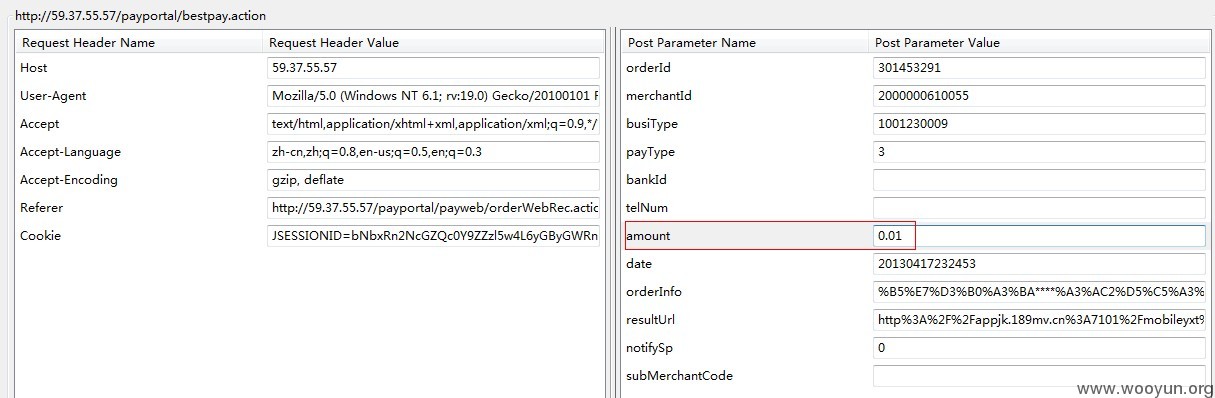The height and width of the screenshot is (398, 1215).
Task: Edit the Referer header value field
Action: coord(432,208)
